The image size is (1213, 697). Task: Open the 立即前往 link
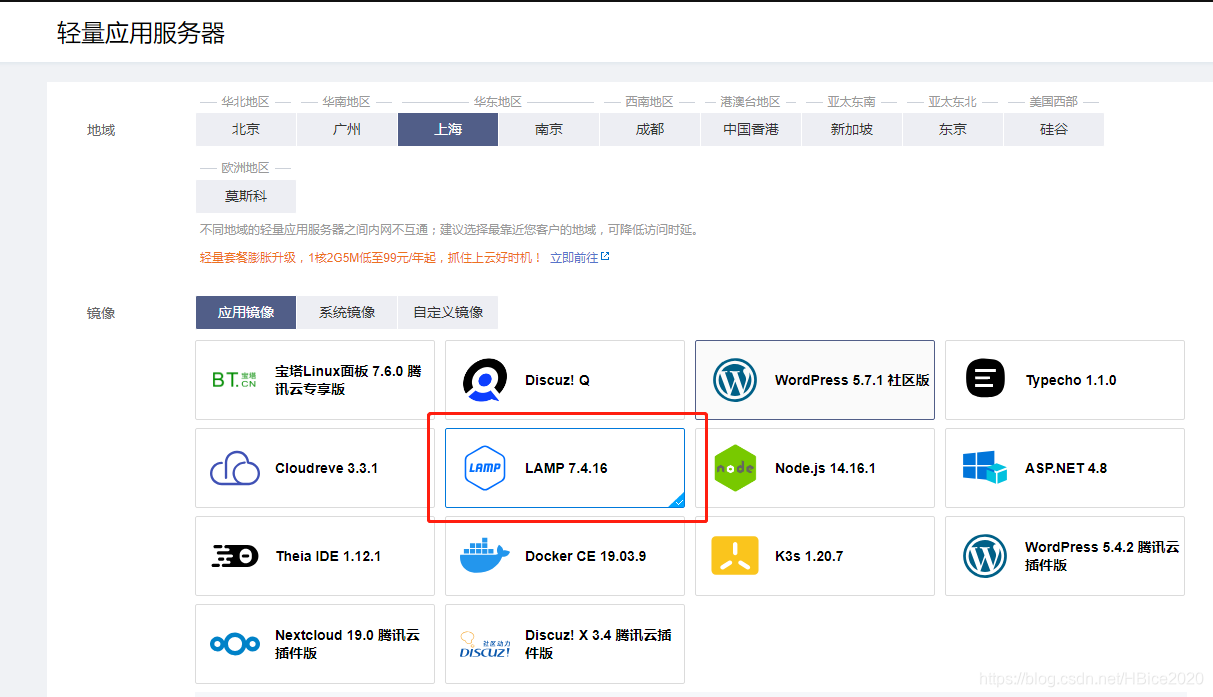click(x=574, y=257)
